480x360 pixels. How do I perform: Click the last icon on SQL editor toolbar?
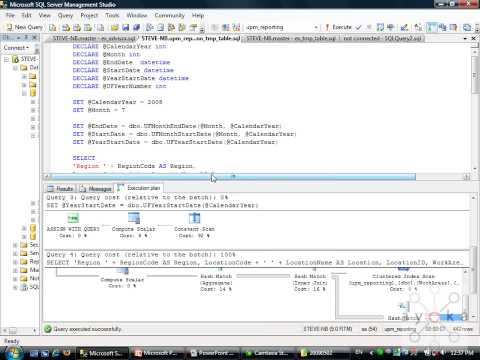[x=467, y=27]
